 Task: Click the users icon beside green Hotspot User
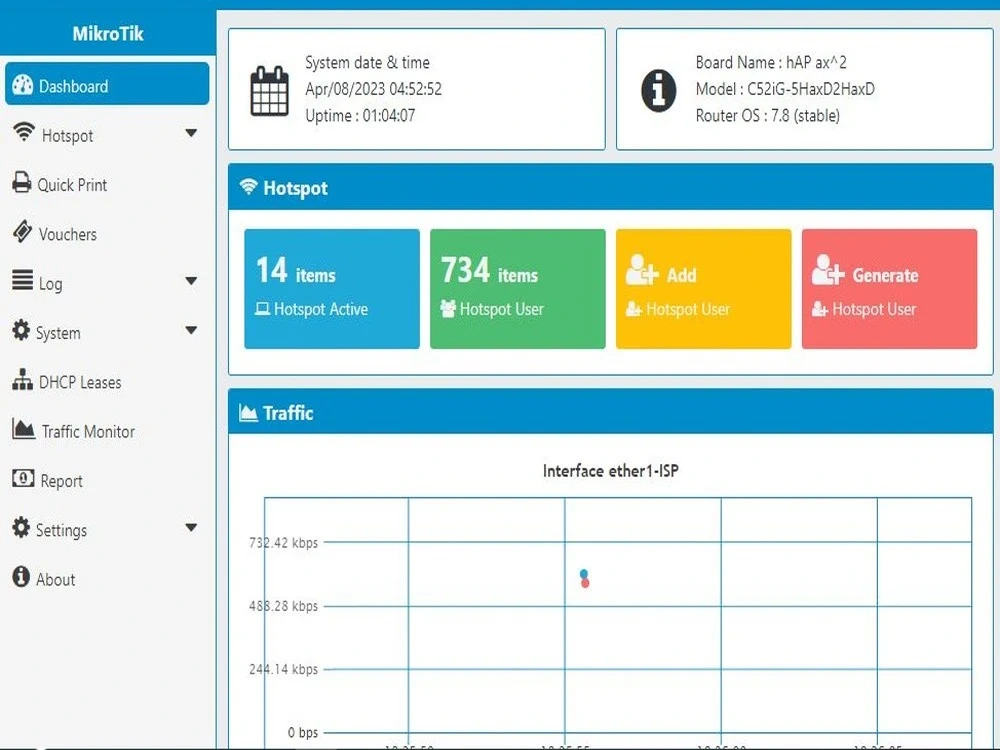point(448,309)
